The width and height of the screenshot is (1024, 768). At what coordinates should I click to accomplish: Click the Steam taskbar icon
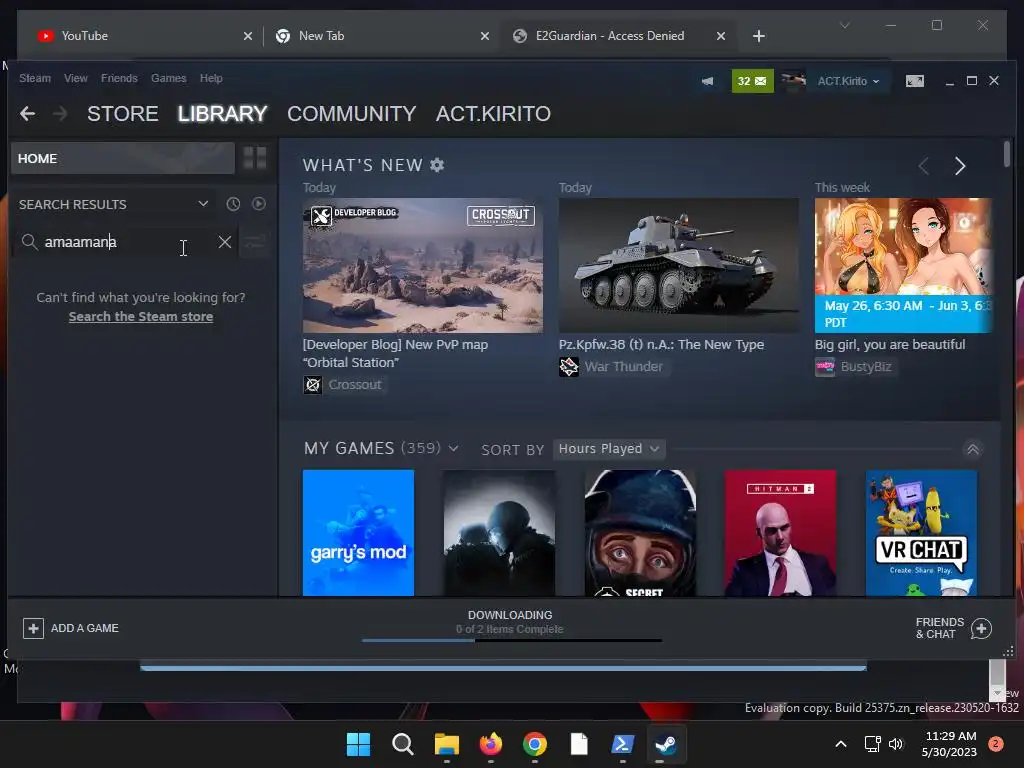(666, 744)
